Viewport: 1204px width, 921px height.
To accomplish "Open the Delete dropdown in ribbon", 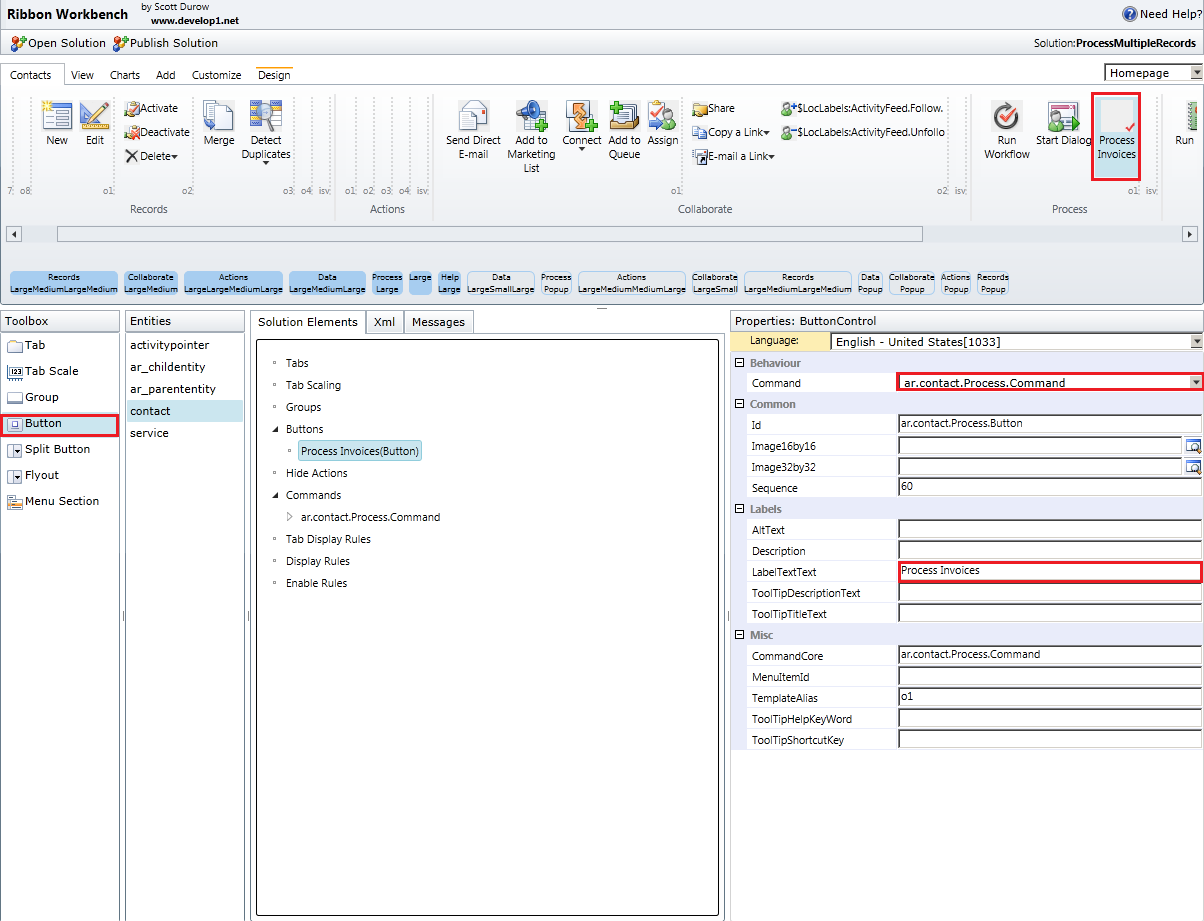I will click(174, 157).
